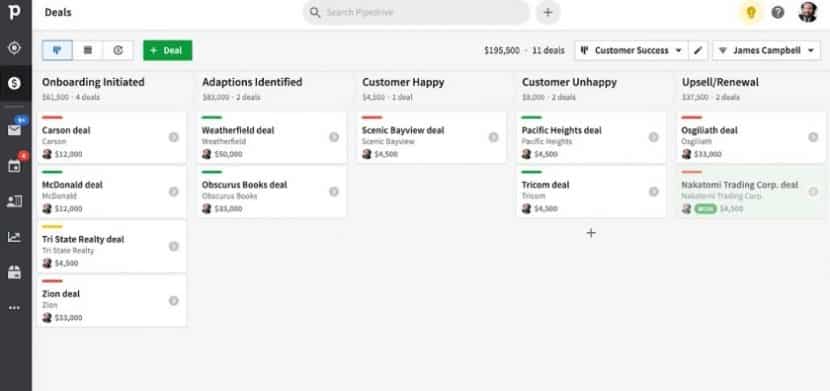Click the Pacific Heights organization name under deal
Image resolution: width=830 pixels, height=391 pixels.
click(x=547, y=142)
